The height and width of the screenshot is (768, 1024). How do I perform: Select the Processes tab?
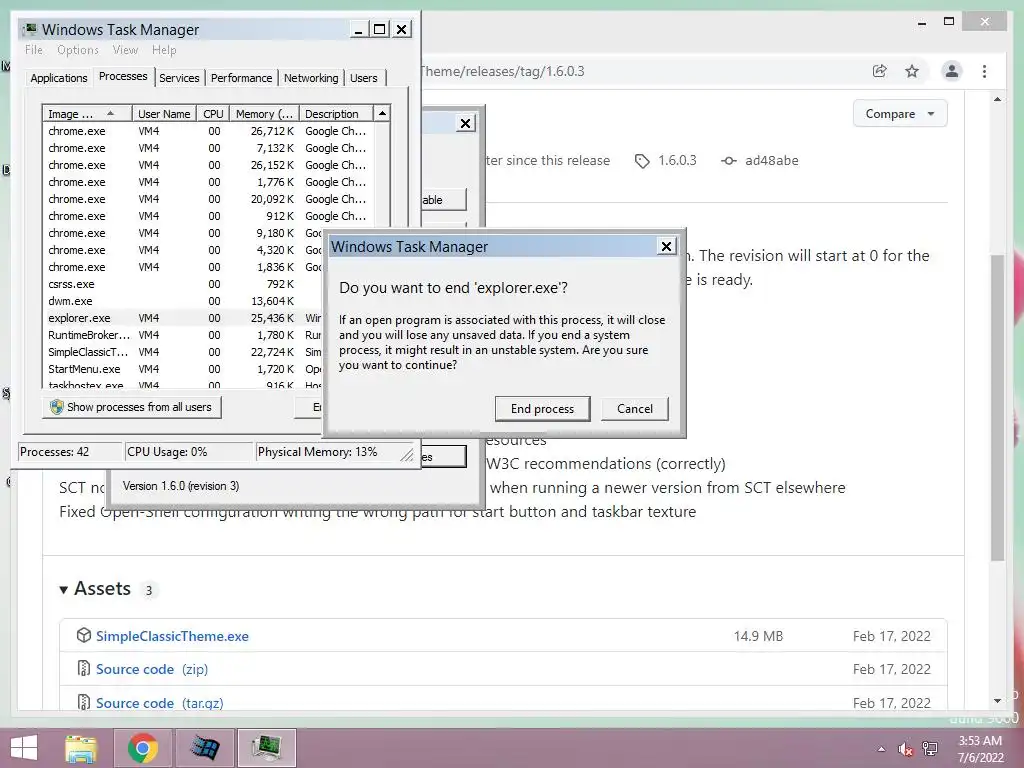(x=123, y=76)
